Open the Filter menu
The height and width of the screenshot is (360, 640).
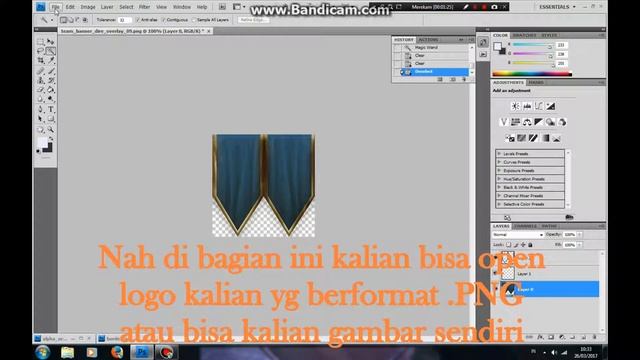point(144,7)
